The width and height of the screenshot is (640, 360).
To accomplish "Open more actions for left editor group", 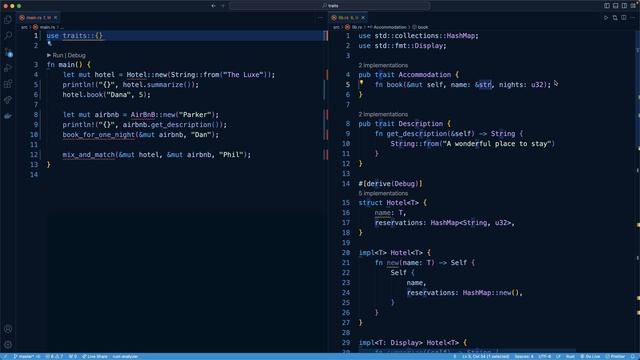I will (x=320, y=18).
